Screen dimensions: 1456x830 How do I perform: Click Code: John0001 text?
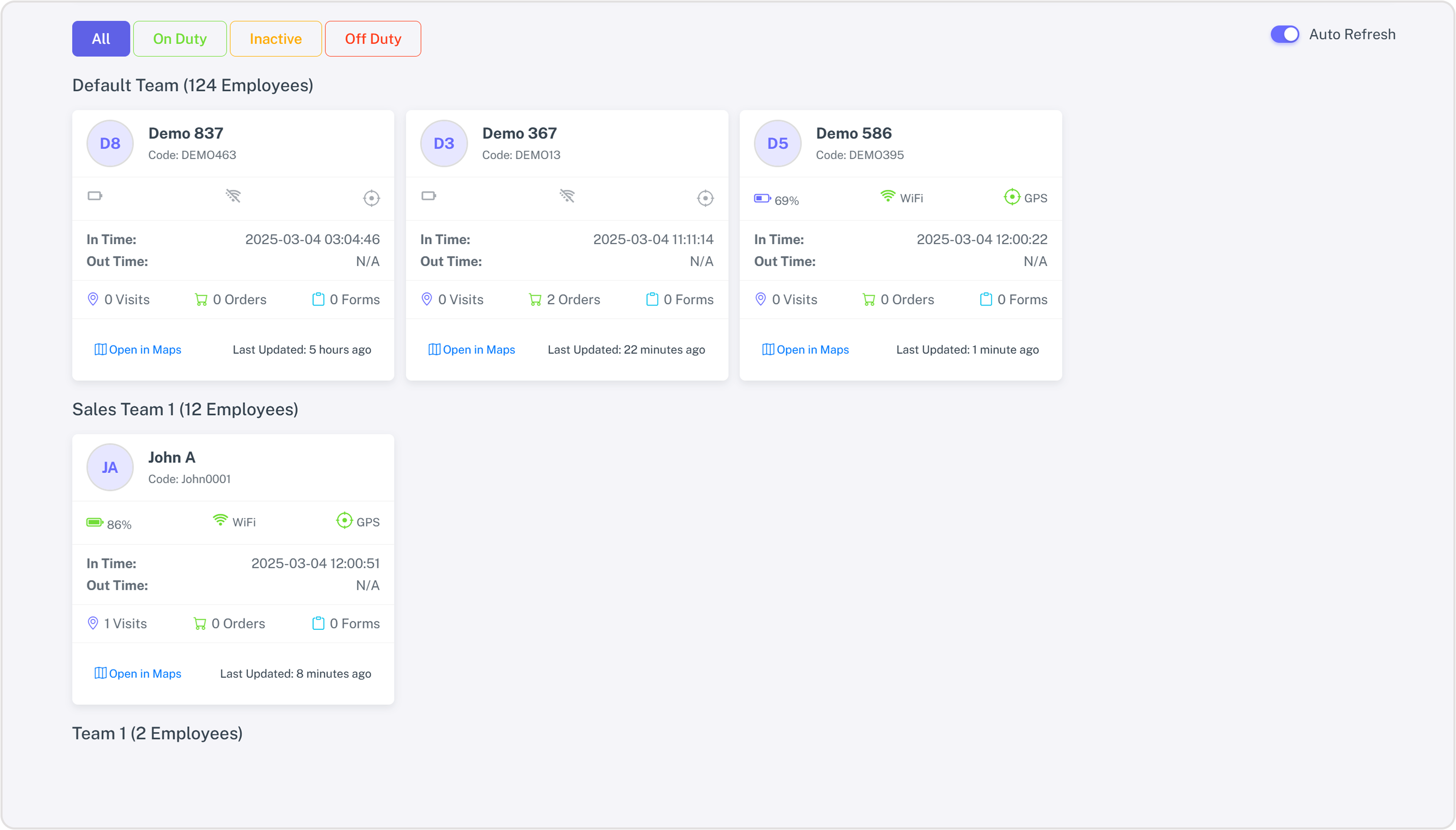(x=190, y=479)
